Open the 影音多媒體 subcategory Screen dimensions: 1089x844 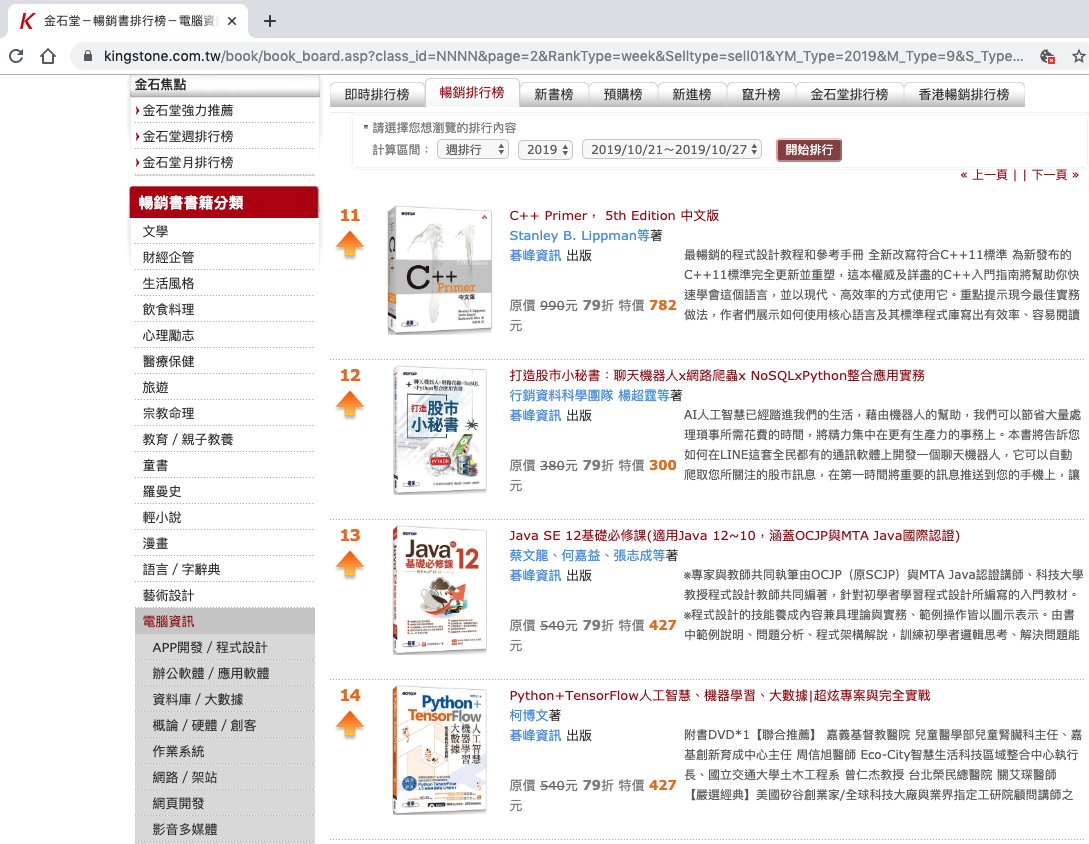[x=185, y=829]
